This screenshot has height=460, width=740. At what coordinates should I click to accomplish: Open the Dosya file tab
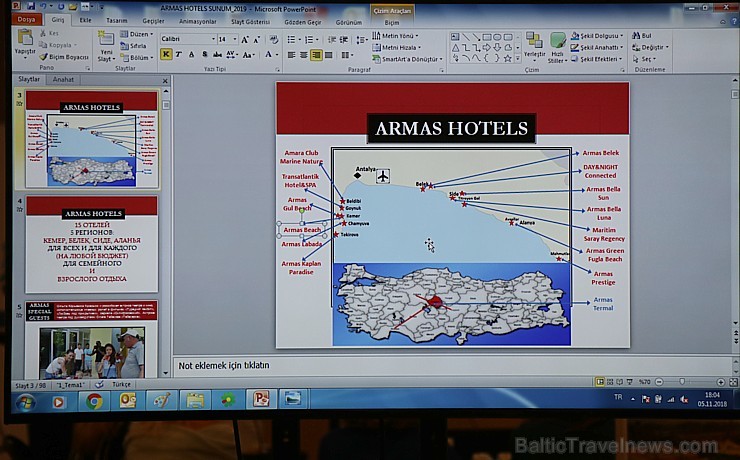tap(26, 19)
